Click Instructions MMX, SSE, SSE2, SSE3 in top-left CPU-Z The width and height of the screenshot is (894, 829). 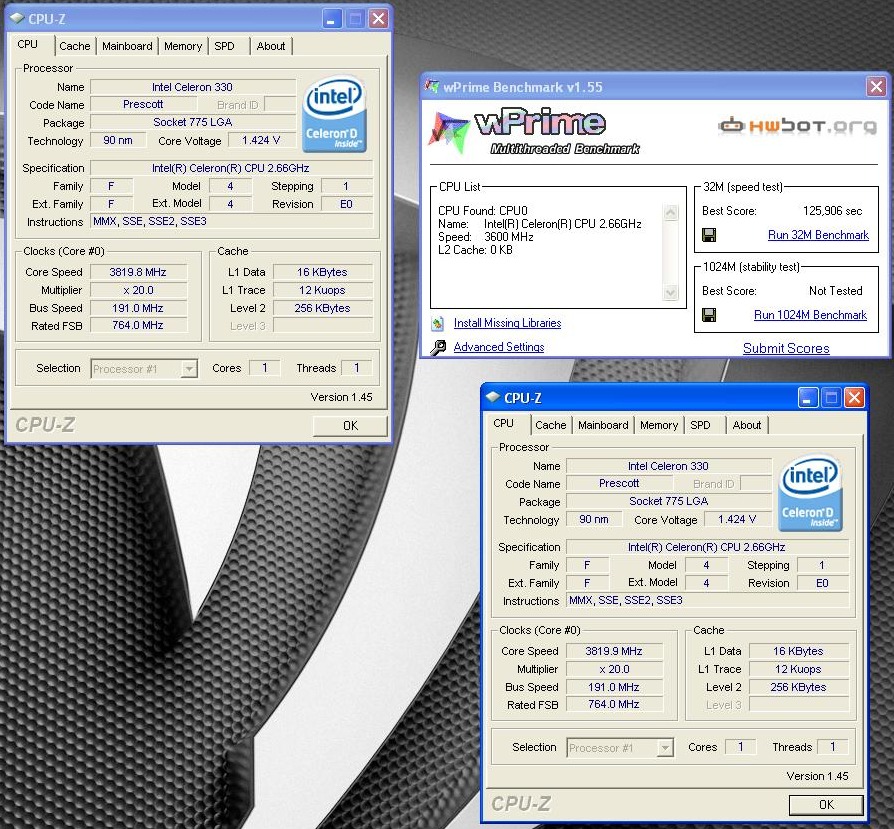coord(231,221)
